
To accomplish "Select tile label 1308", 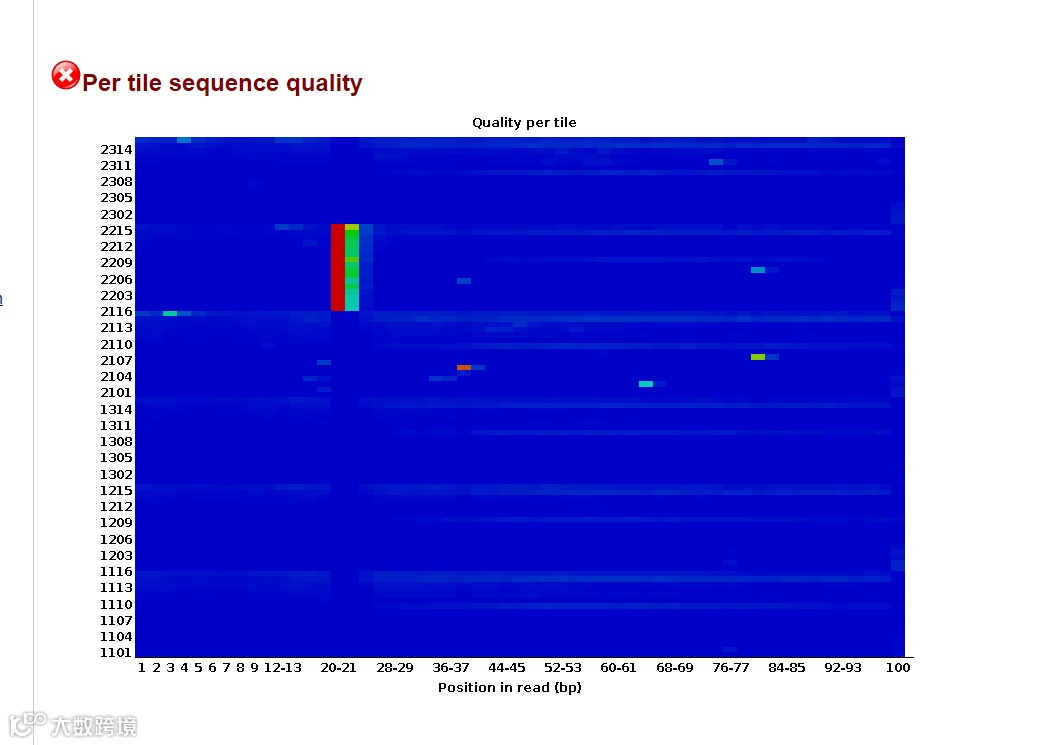I will [x=116, y=442].
